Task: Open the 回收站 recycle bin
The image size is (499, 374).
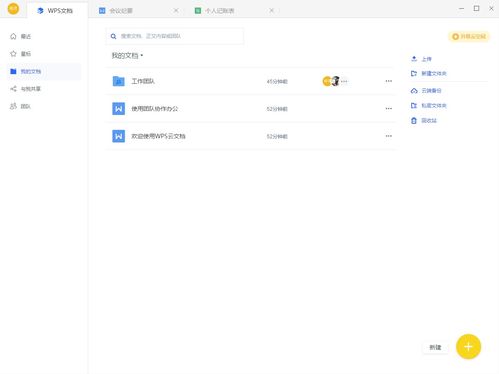Action: (424, 121)
